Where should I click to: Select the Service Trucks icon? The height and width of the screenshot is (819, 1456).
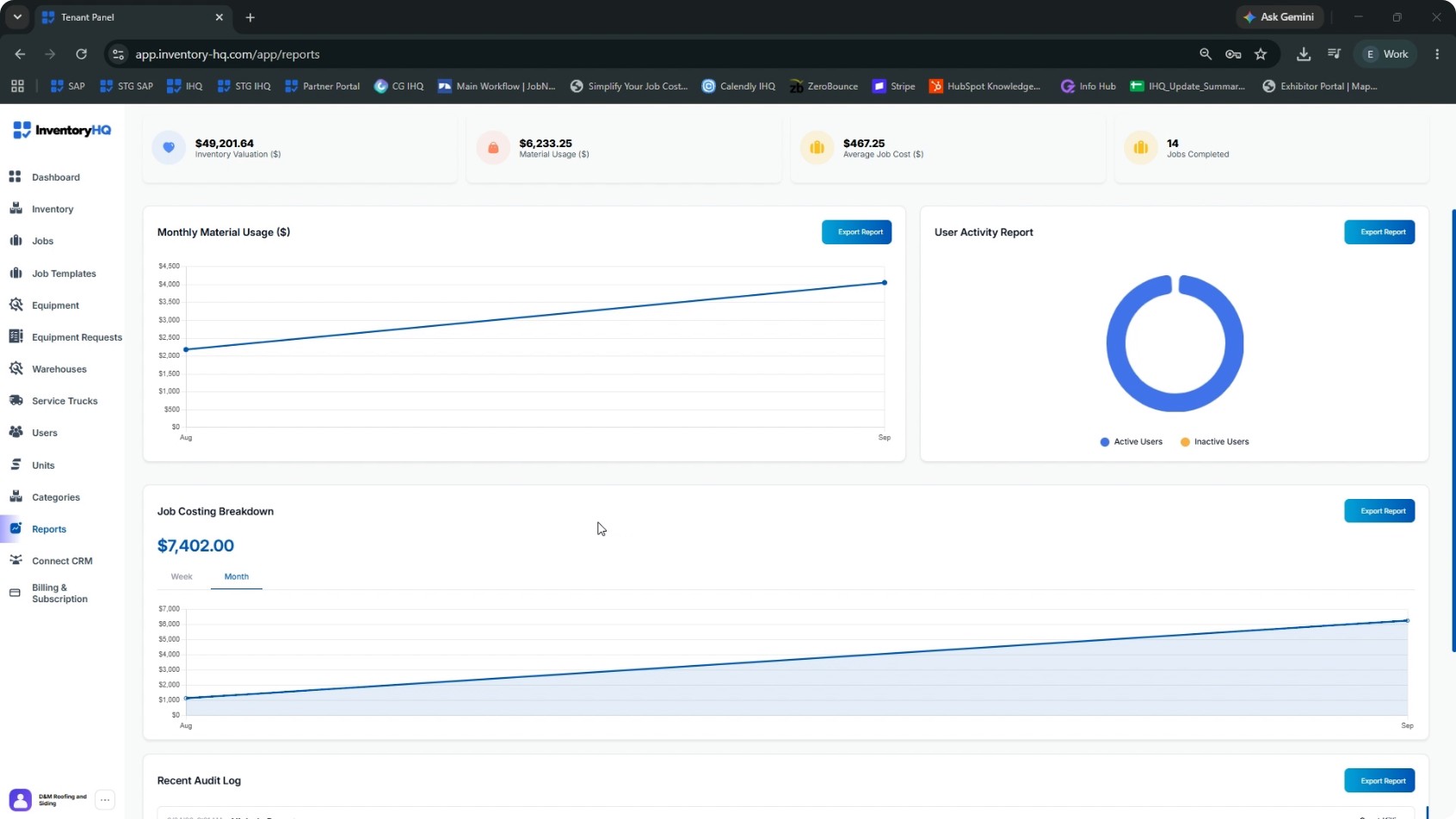click(15, 401)
